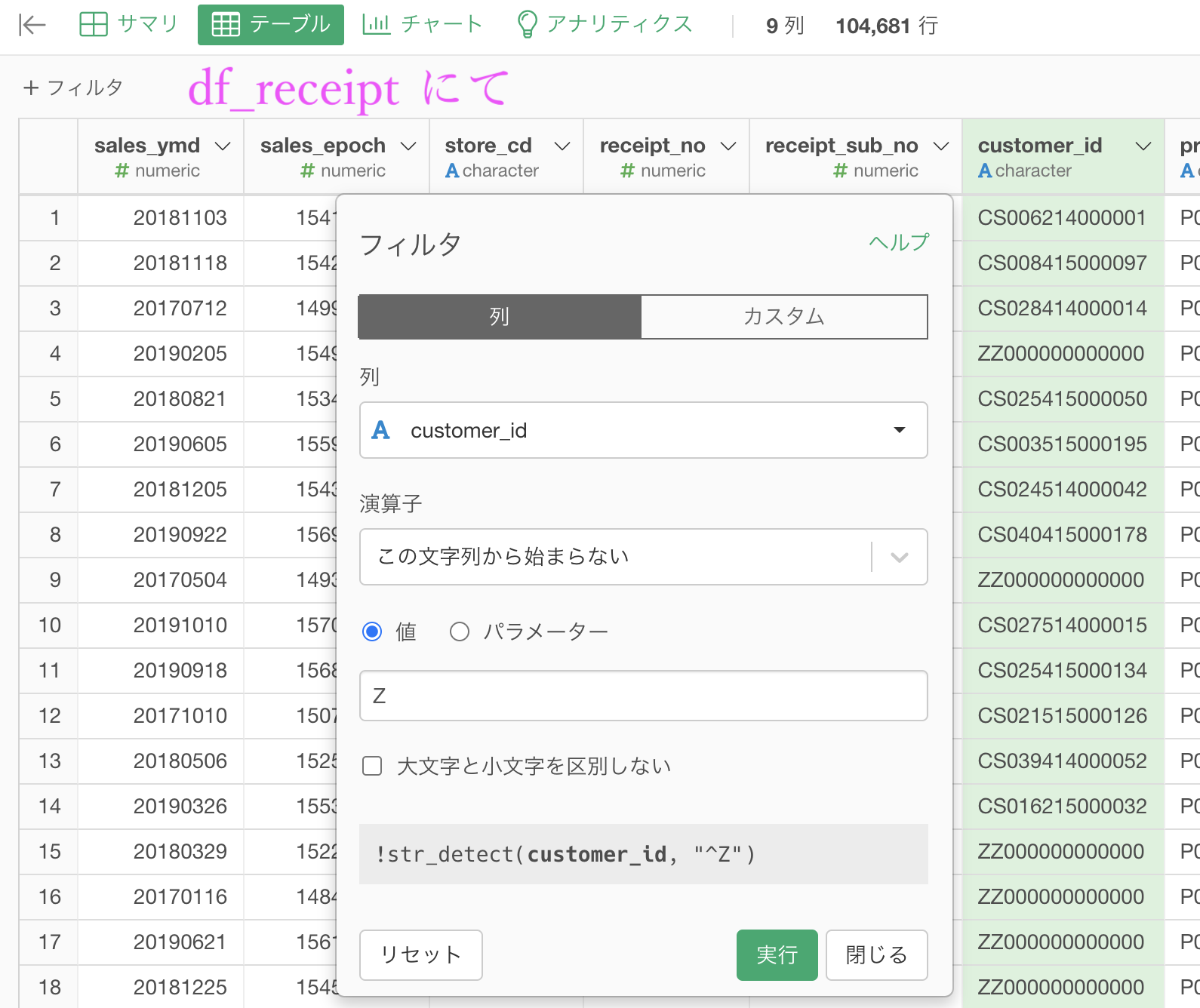Expand receipt_sub_no column menu chevron

pyautogui.click(x=941, y=146)
